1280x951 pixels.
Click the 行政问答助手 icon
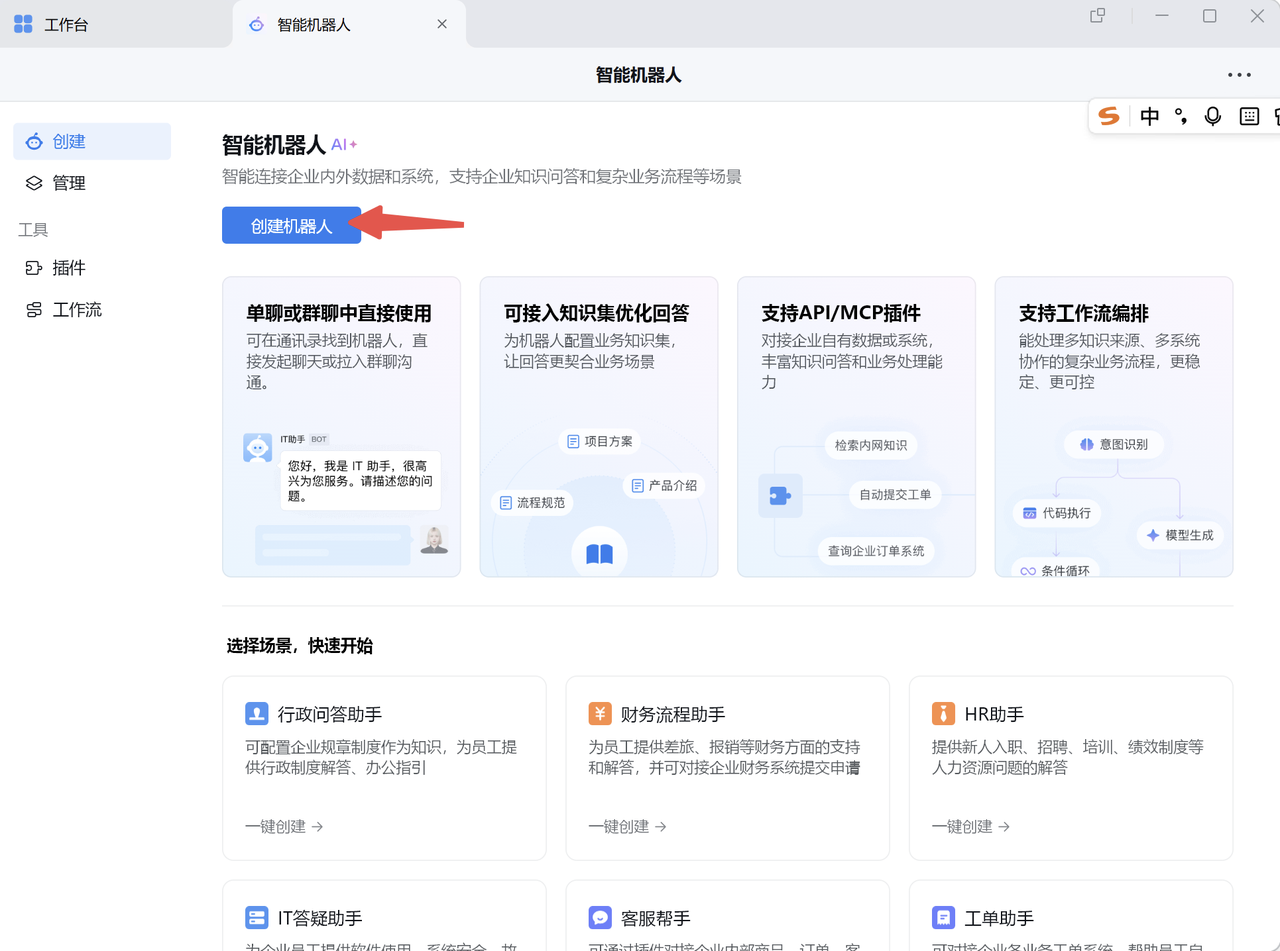pyautogui.click(x=257, y=714)
